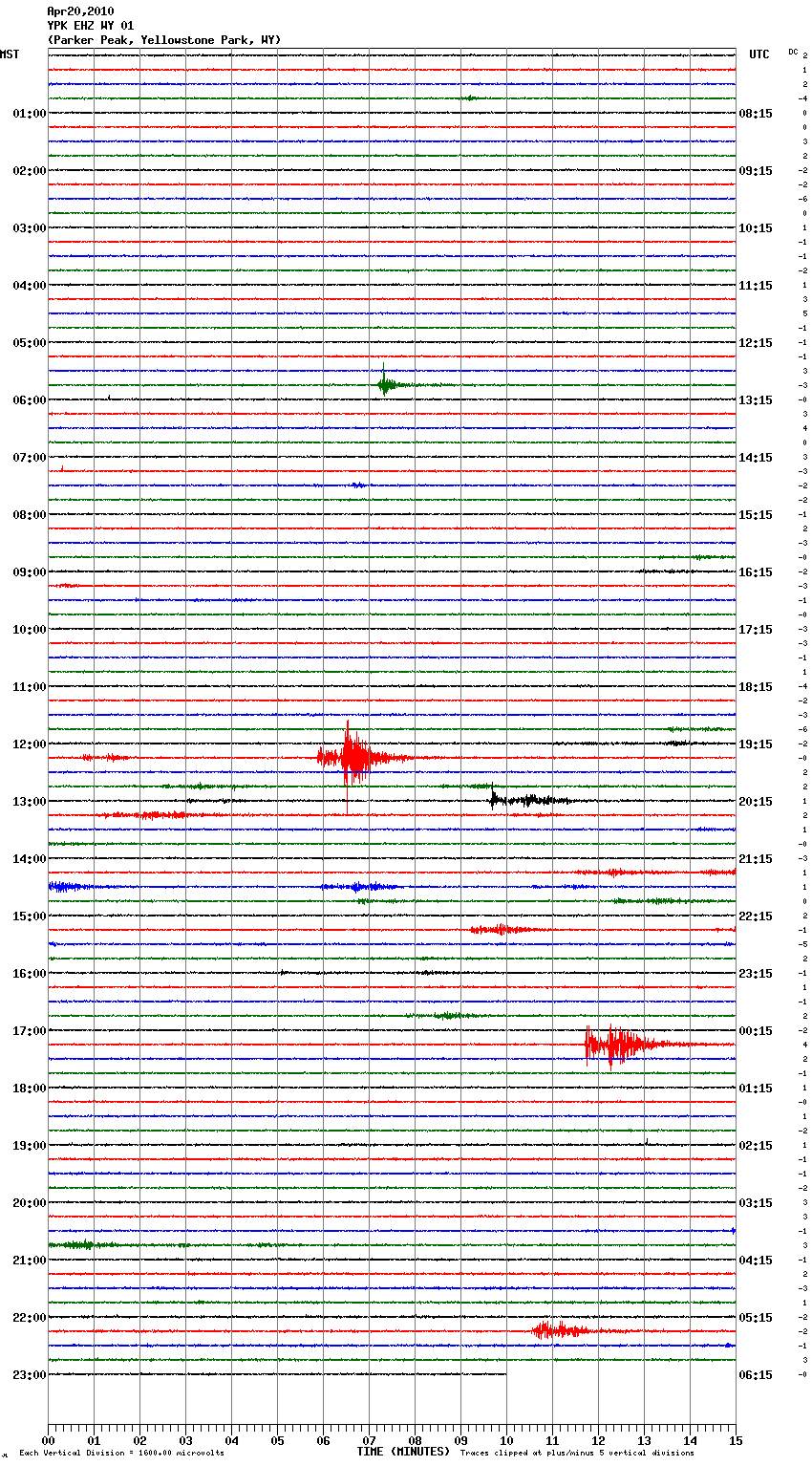The width and height of the screenshot is (812, 1466).
Task: Click the DC column header
Action: 793,52
